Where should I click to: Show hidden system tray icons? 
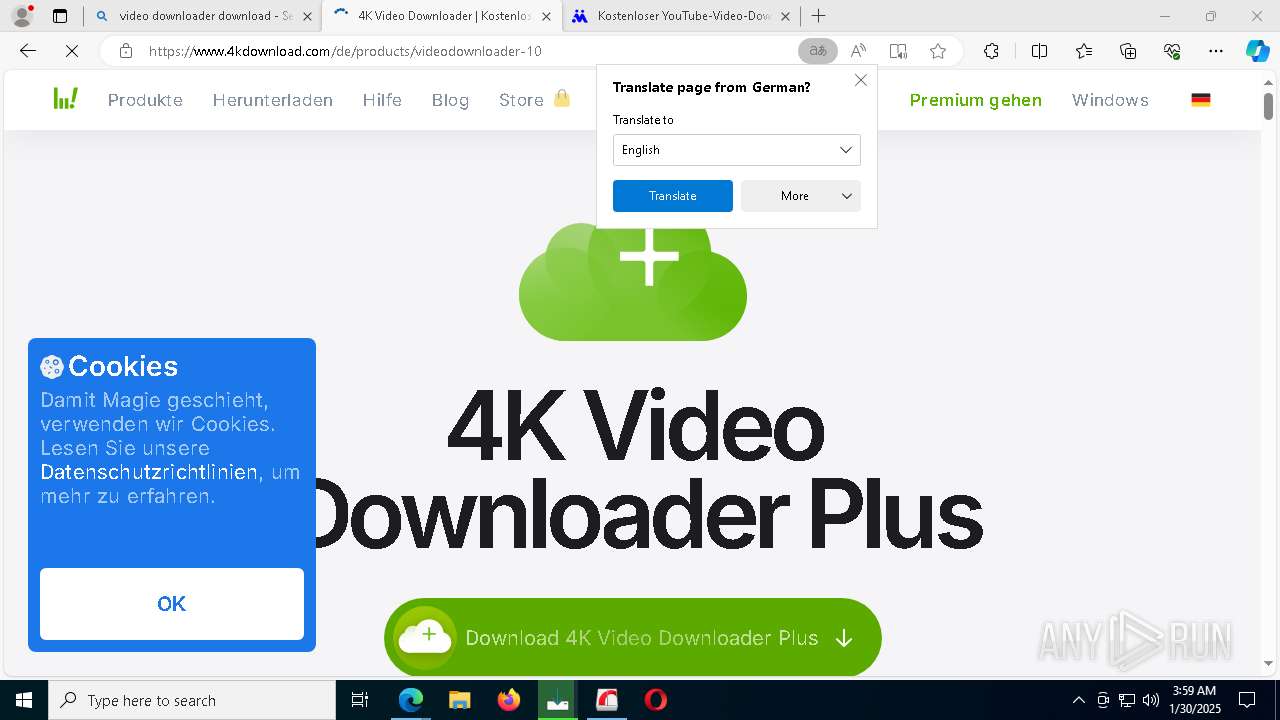(1078, 700)
